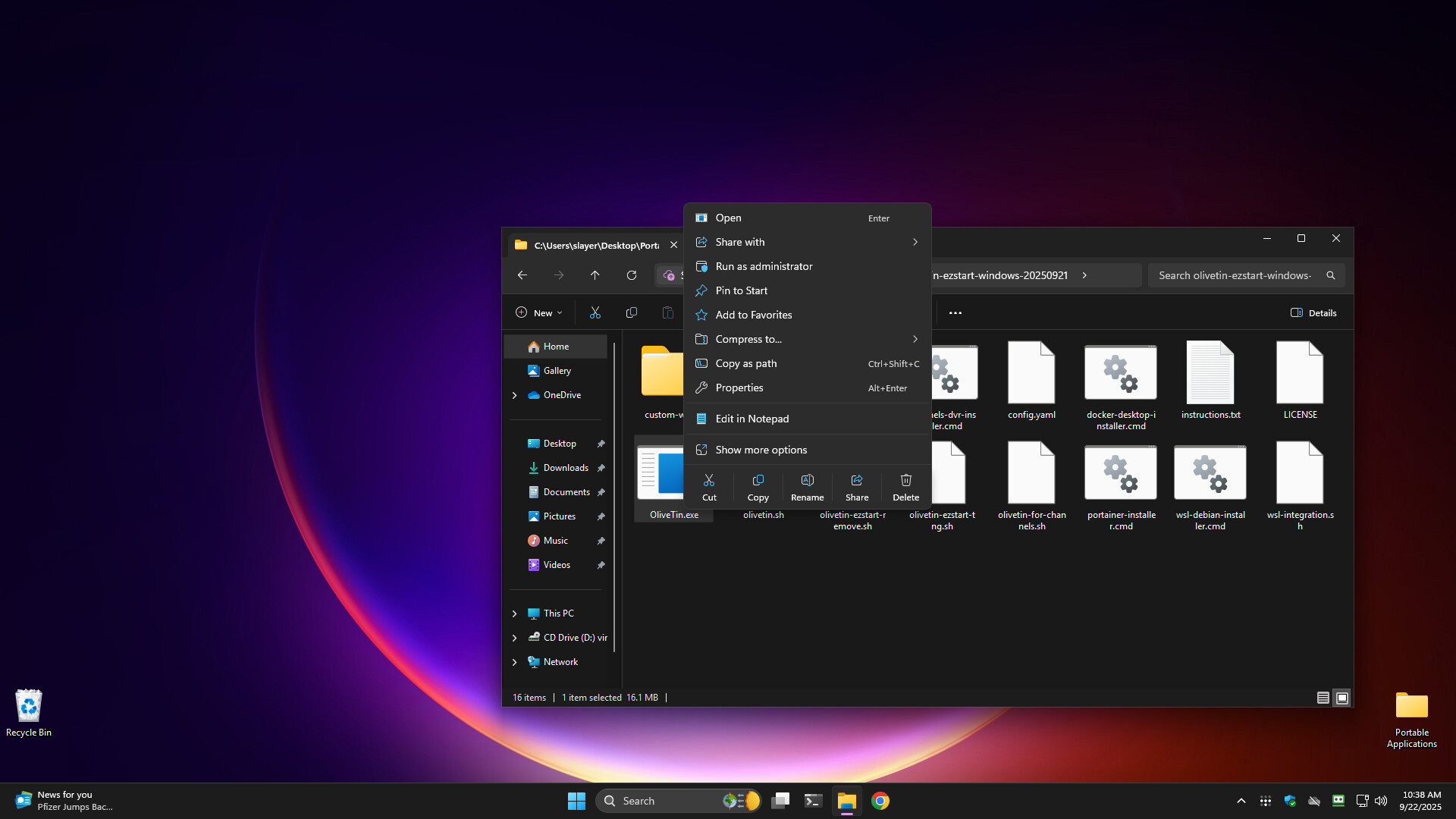This screenshot has height=819, width=1456.
Task: Click Copy icon in context menu
Action: click(758, 487)
